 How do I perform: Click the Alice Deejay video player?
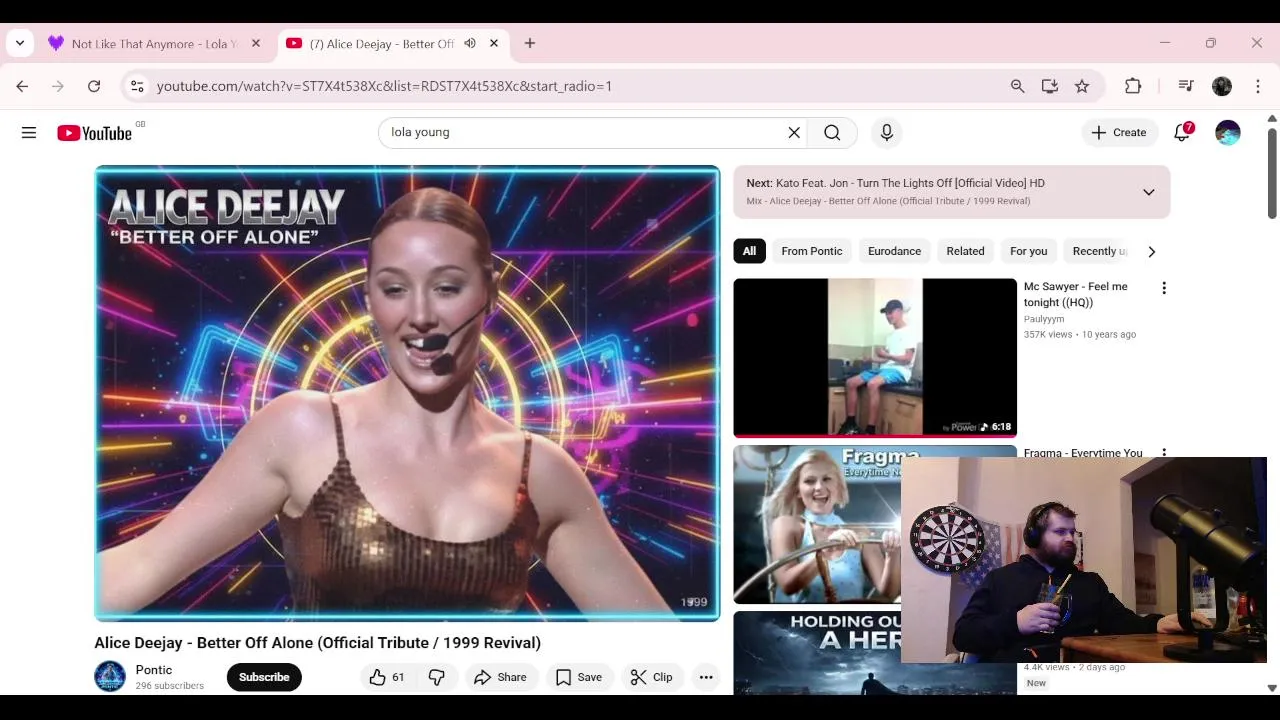[x=407, y=394]
